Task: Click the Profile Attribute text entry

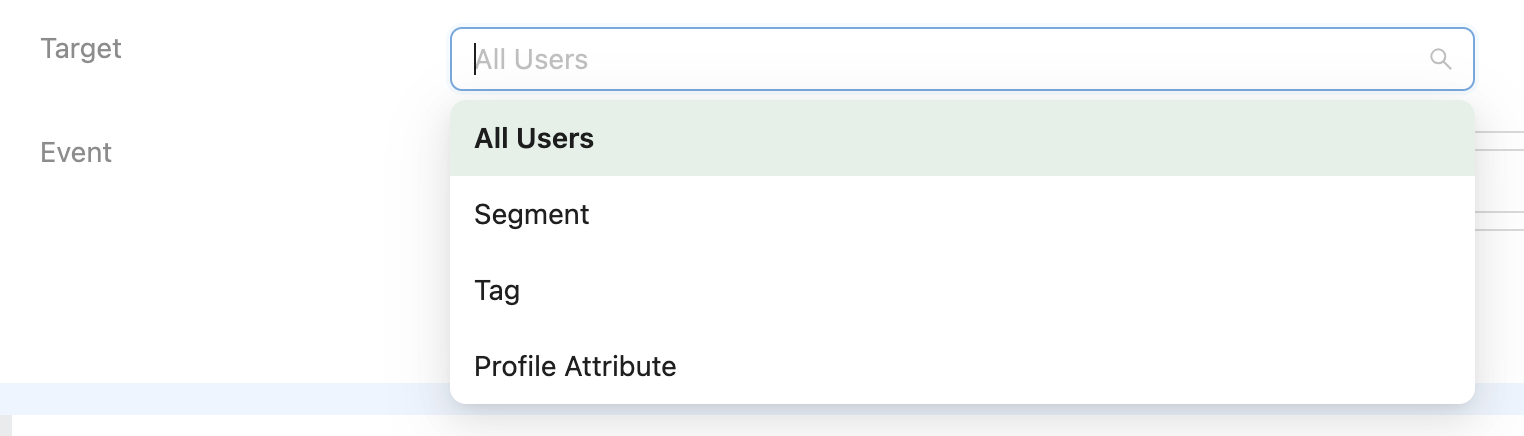Action: [575, 366]
